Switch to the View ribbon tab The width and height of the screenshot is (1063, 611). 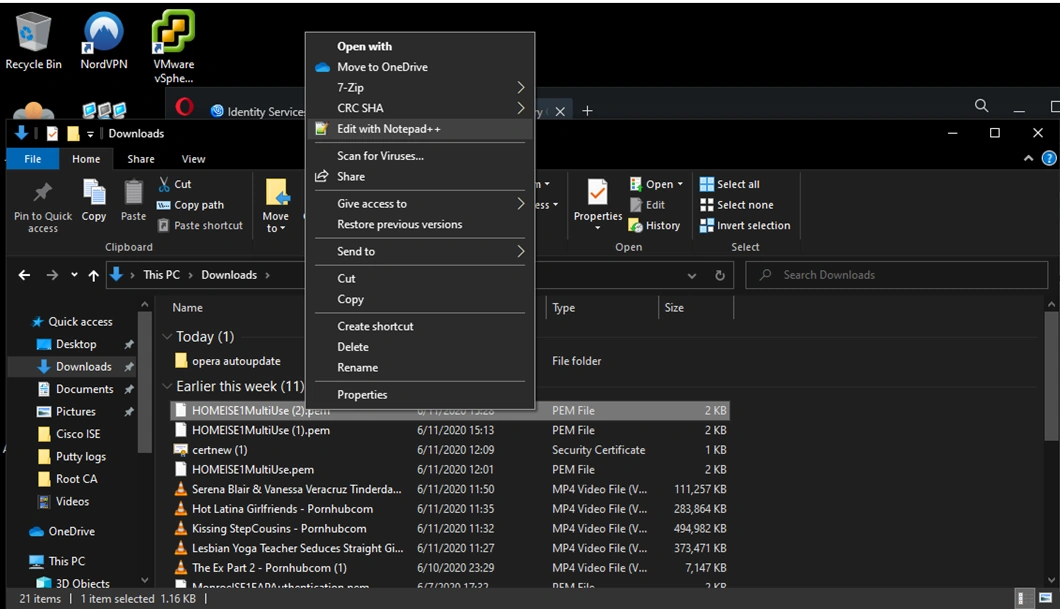(193, 159)
